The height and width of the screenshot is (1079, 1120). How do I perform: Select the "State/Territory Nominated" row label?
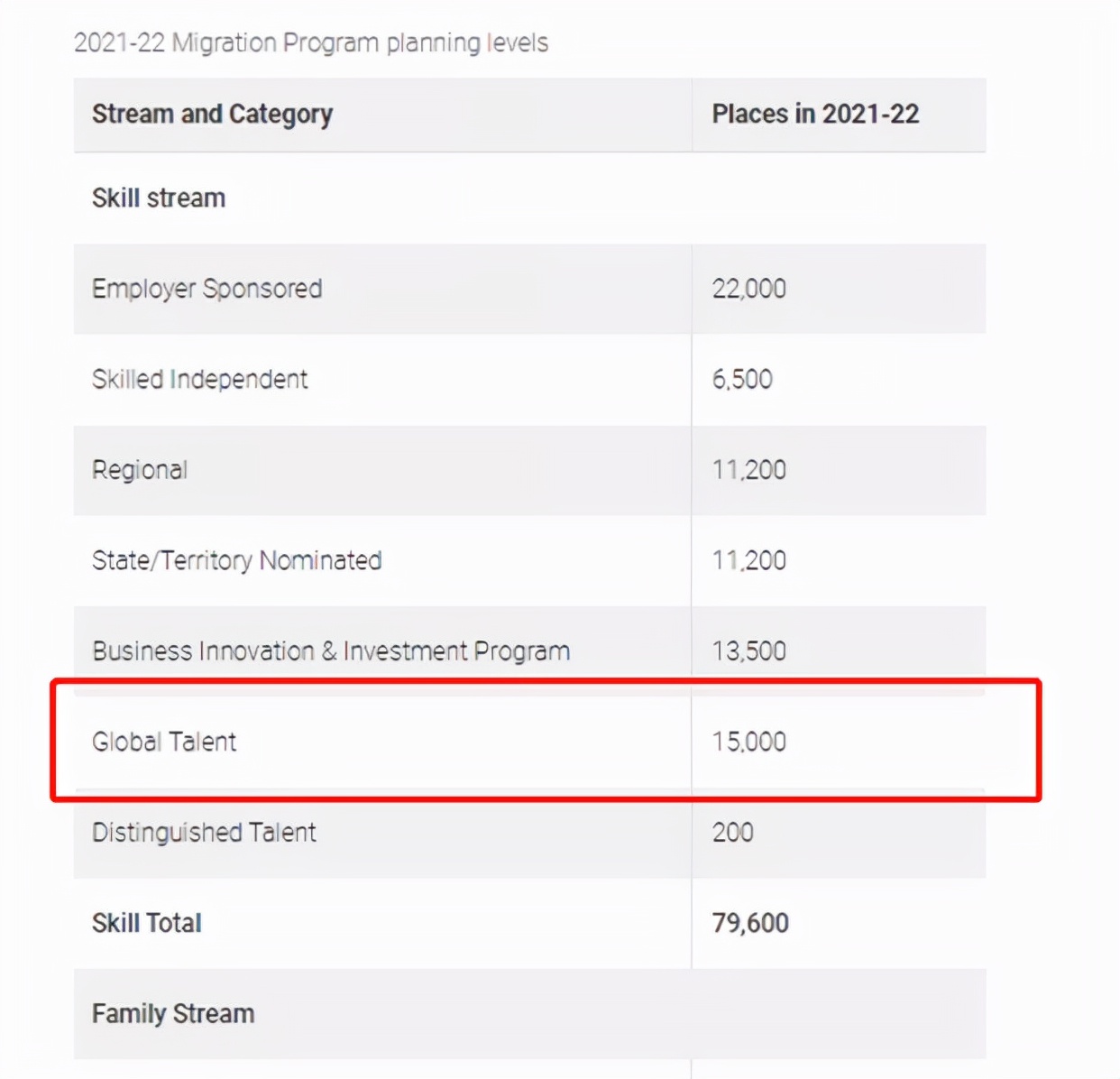coord(236,561)
